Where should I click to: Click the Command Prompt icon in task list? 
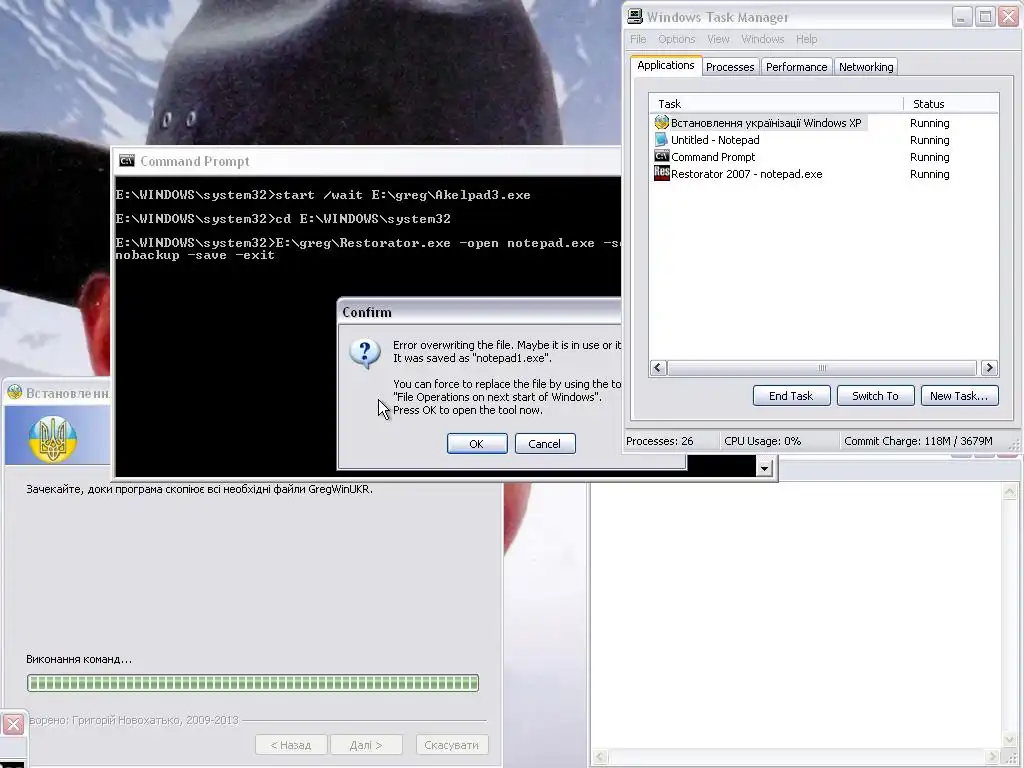(x=662, y=157)
